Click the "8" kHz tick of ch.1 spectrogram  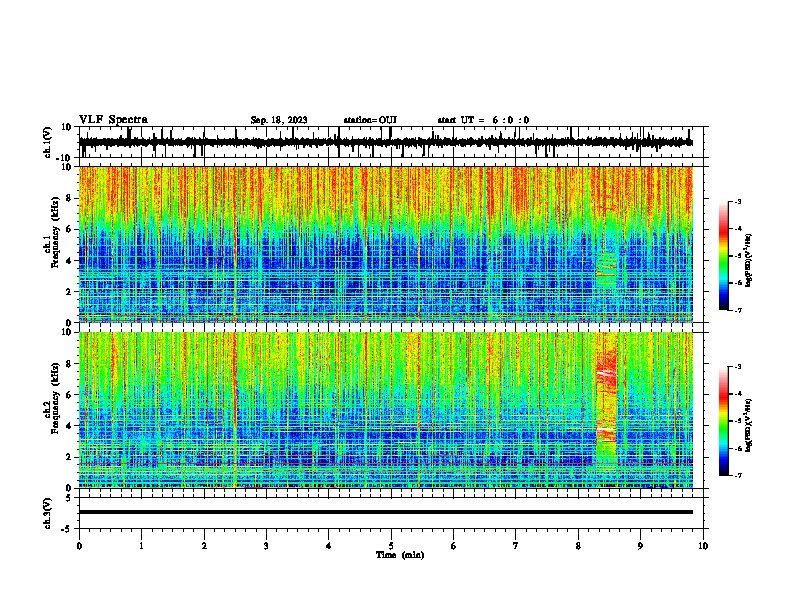point(69,198)
